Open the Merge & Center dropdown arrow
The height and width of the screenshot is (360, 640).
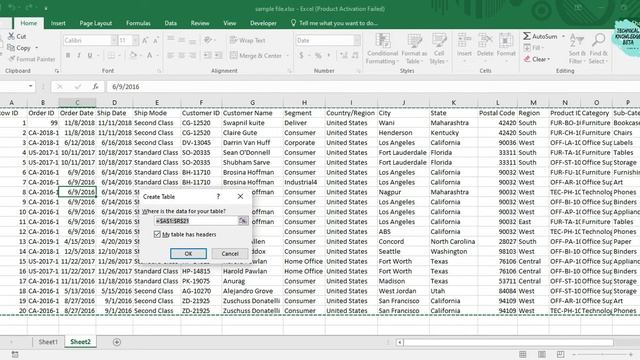click(288, 56)
